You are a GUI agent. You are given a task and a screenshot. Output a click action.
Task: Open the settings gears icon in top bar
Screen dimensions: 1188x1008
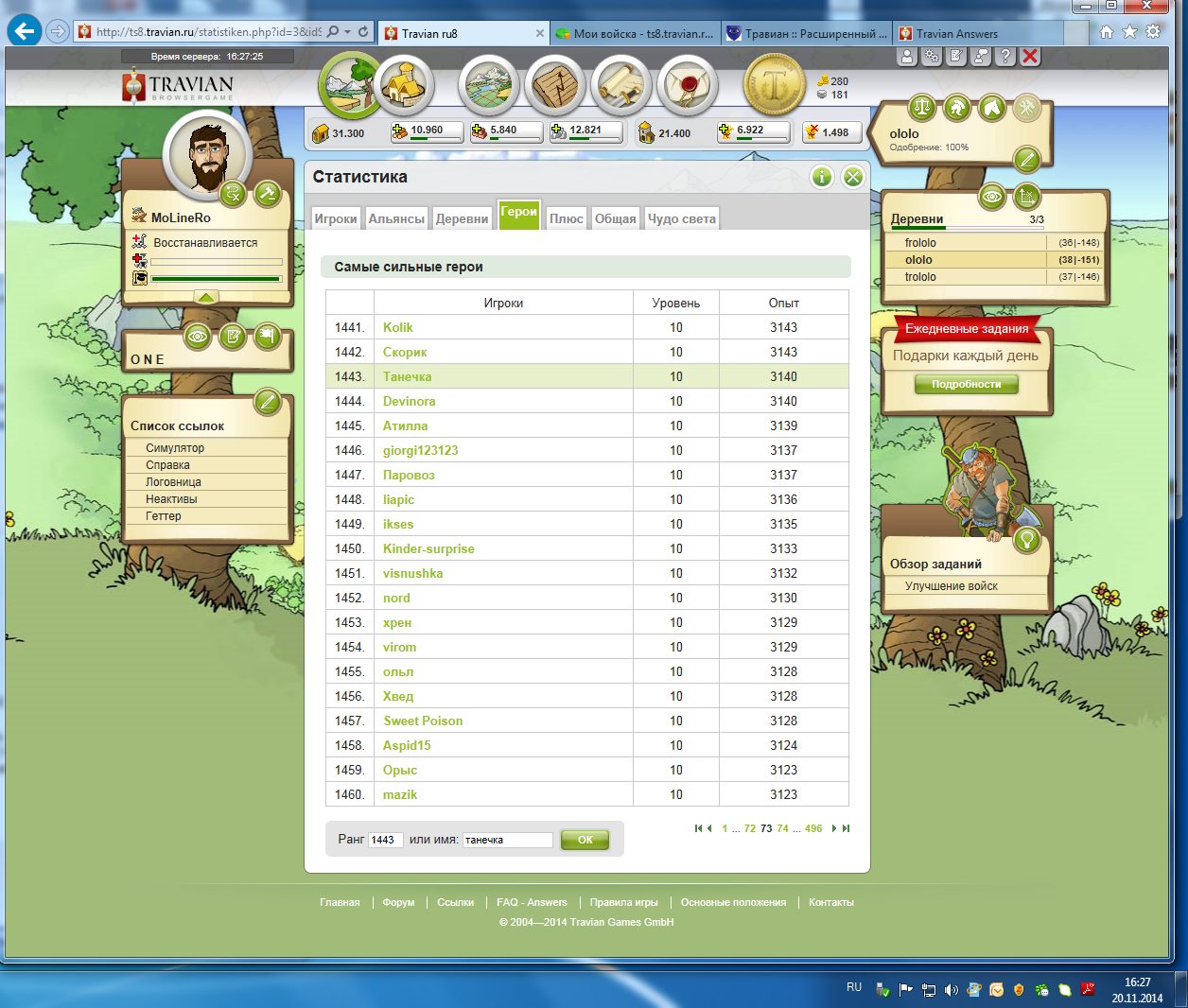pos(932,57)
